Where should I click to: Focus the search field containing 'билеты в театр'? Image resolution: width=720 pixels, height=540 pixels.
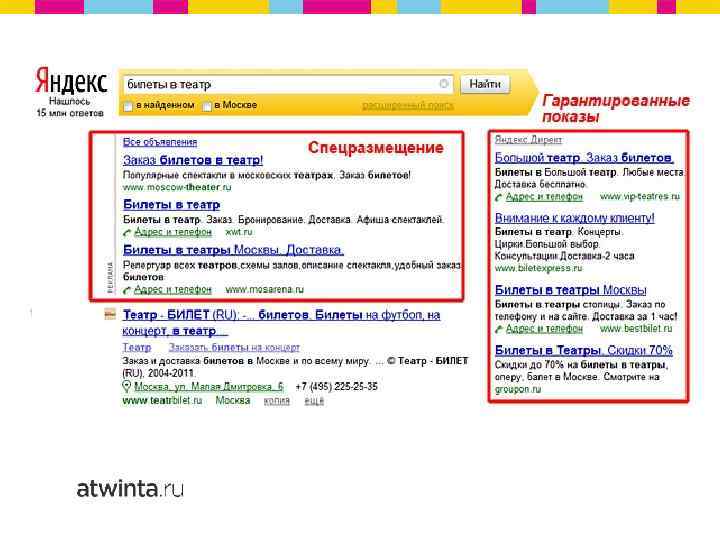pos(287,84)
